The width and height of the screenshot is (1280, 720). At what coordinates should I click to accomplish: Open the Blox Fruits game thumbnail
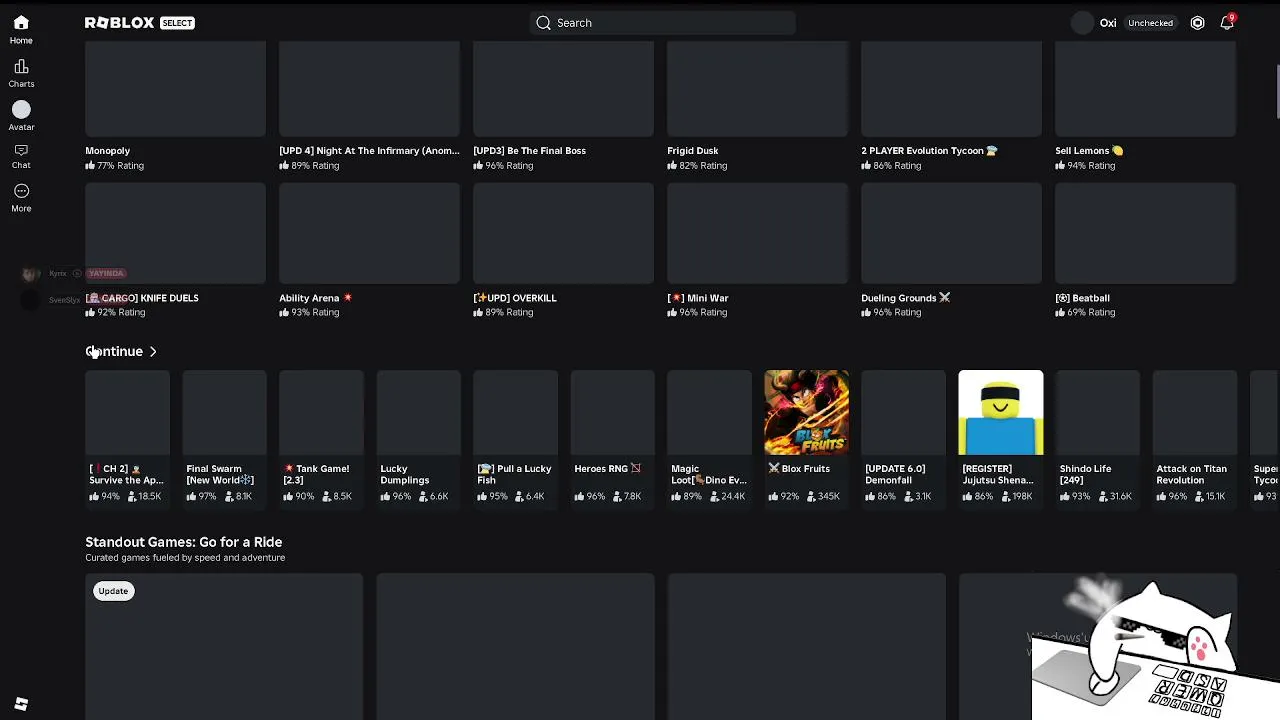tap(806, 413)
